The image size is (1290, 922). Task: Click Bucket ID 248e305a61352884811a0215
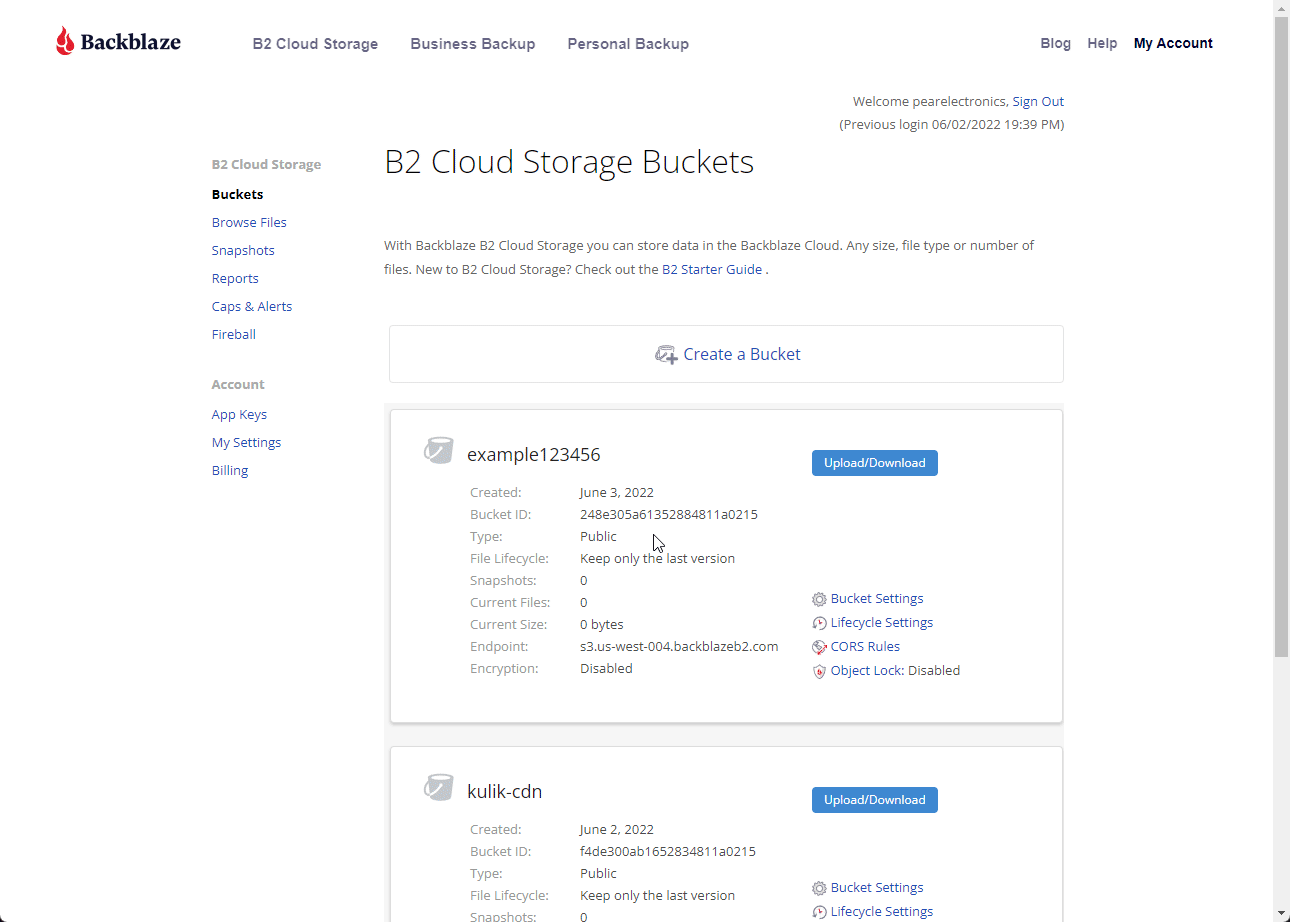click(x=669, y=514)
